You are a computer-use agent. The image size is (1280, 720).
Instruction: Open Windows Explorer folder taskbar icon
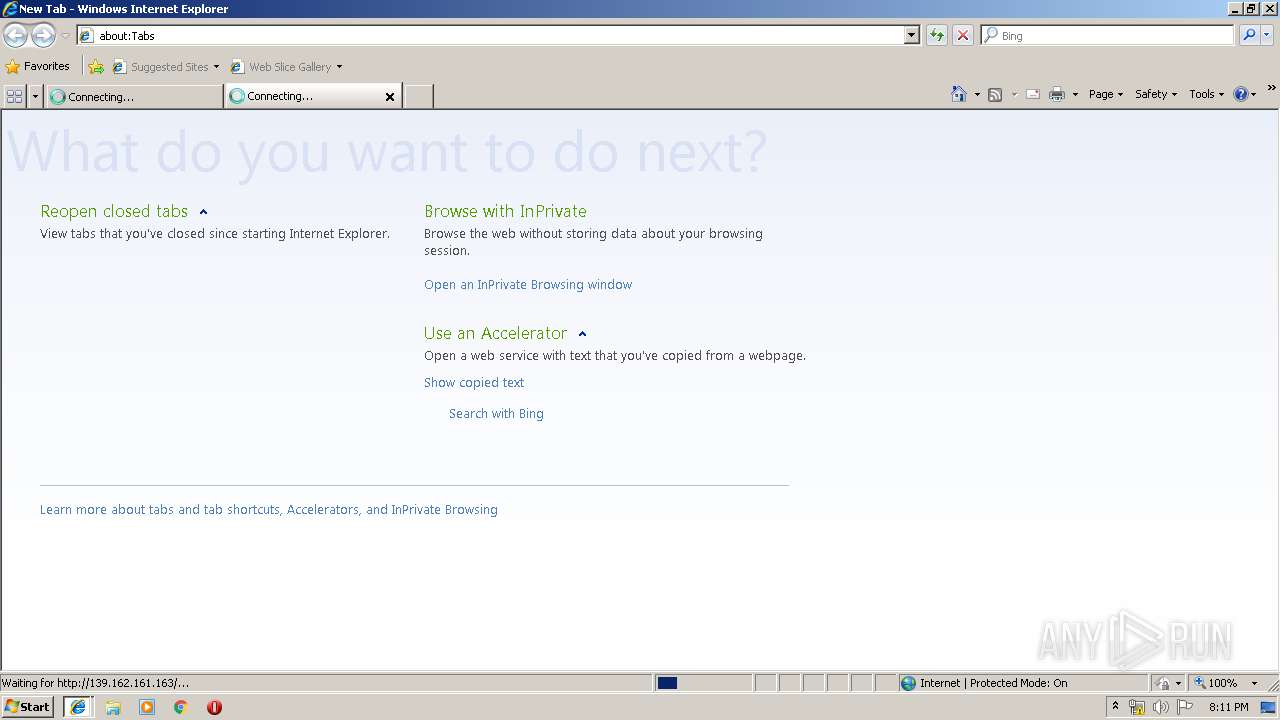113,707
